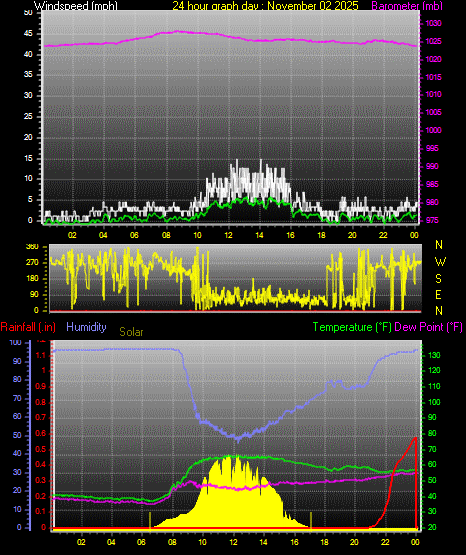Viewport: 466px width, 555px height.
Task: Click the 0.6 tick on the red rainfall axis
Action: tap(41, 433)
